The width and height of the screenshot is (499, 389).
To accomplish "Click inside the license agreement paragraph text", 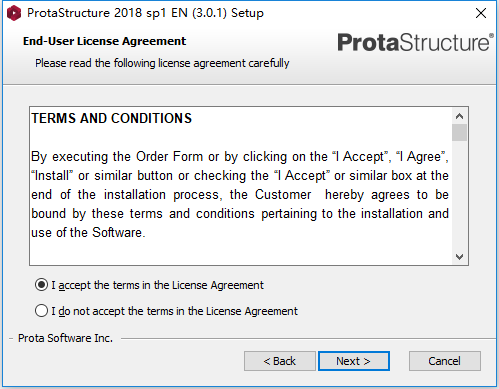I will [240, 195].
